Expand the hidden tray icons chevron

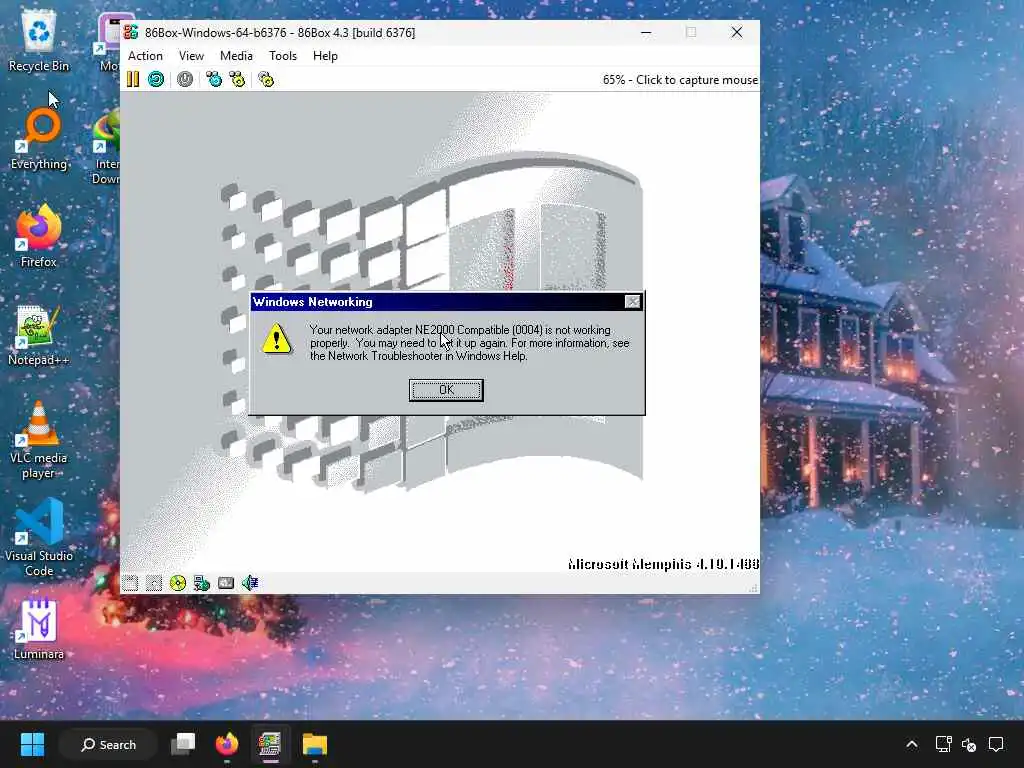(x=912, y=744)
